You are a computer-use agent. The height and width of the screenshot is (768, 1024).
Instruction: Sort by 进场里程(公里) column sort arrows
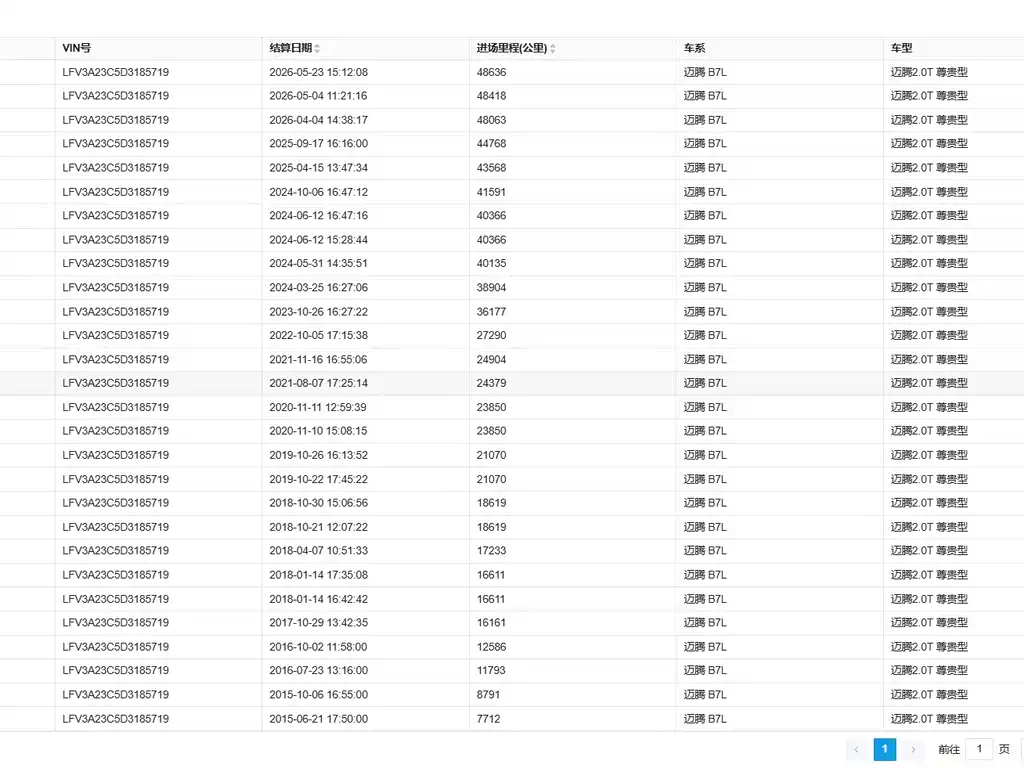pyautogui.click(x=552, y=48)
